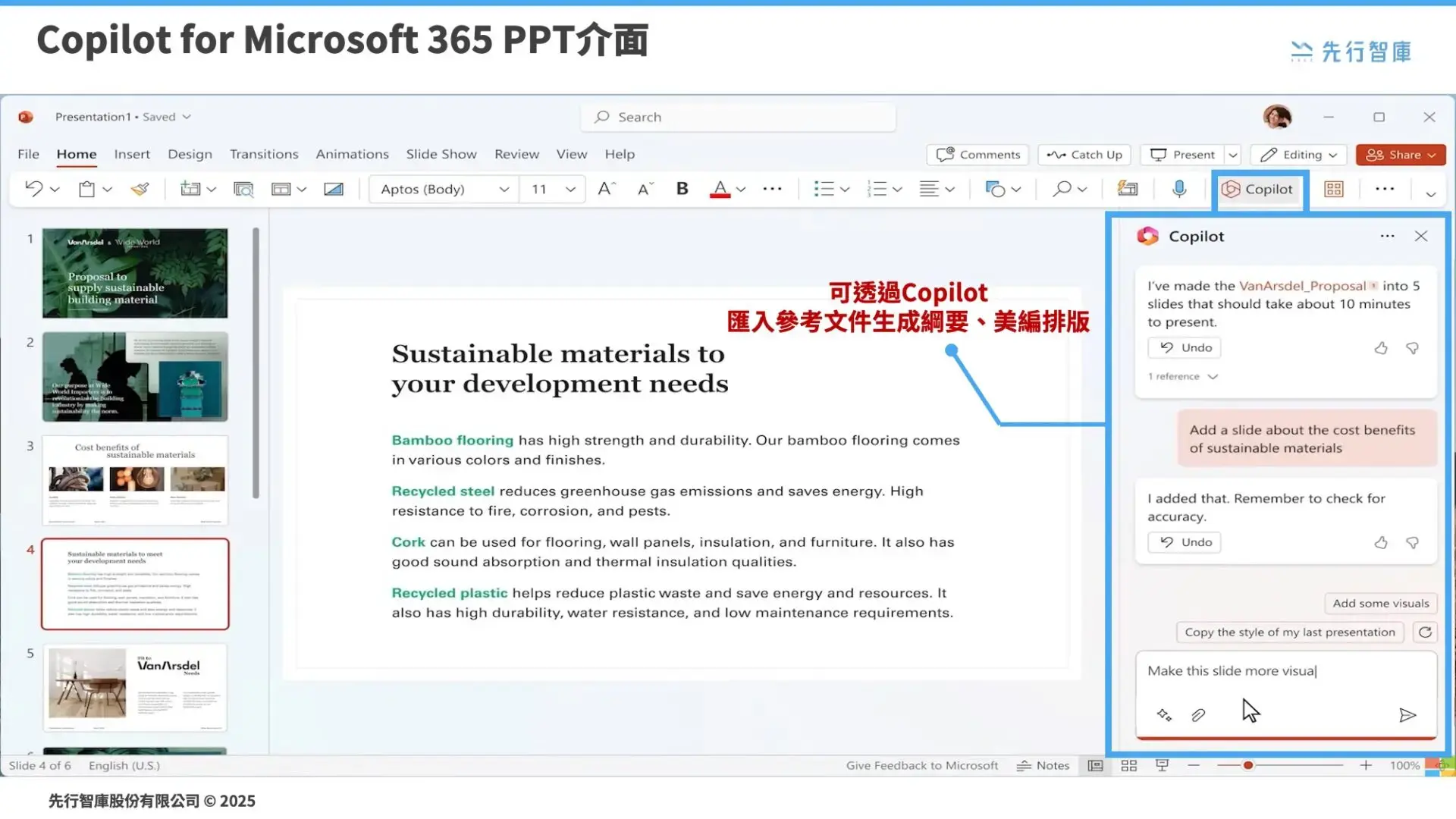
Task: Close the Copilot pane
Action: click(1421, 236)
